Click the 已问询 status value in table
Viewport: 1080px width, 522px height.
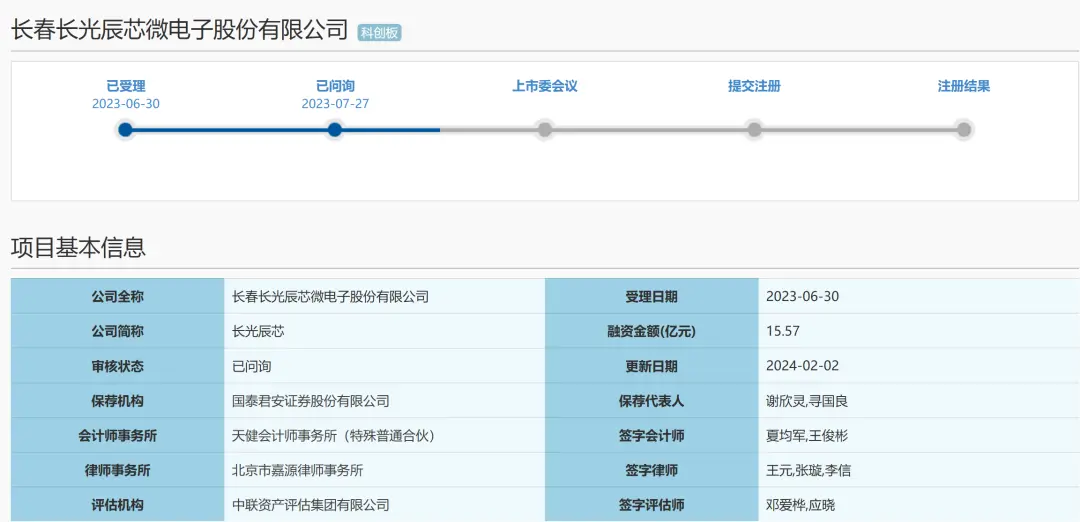coord(252,366)
